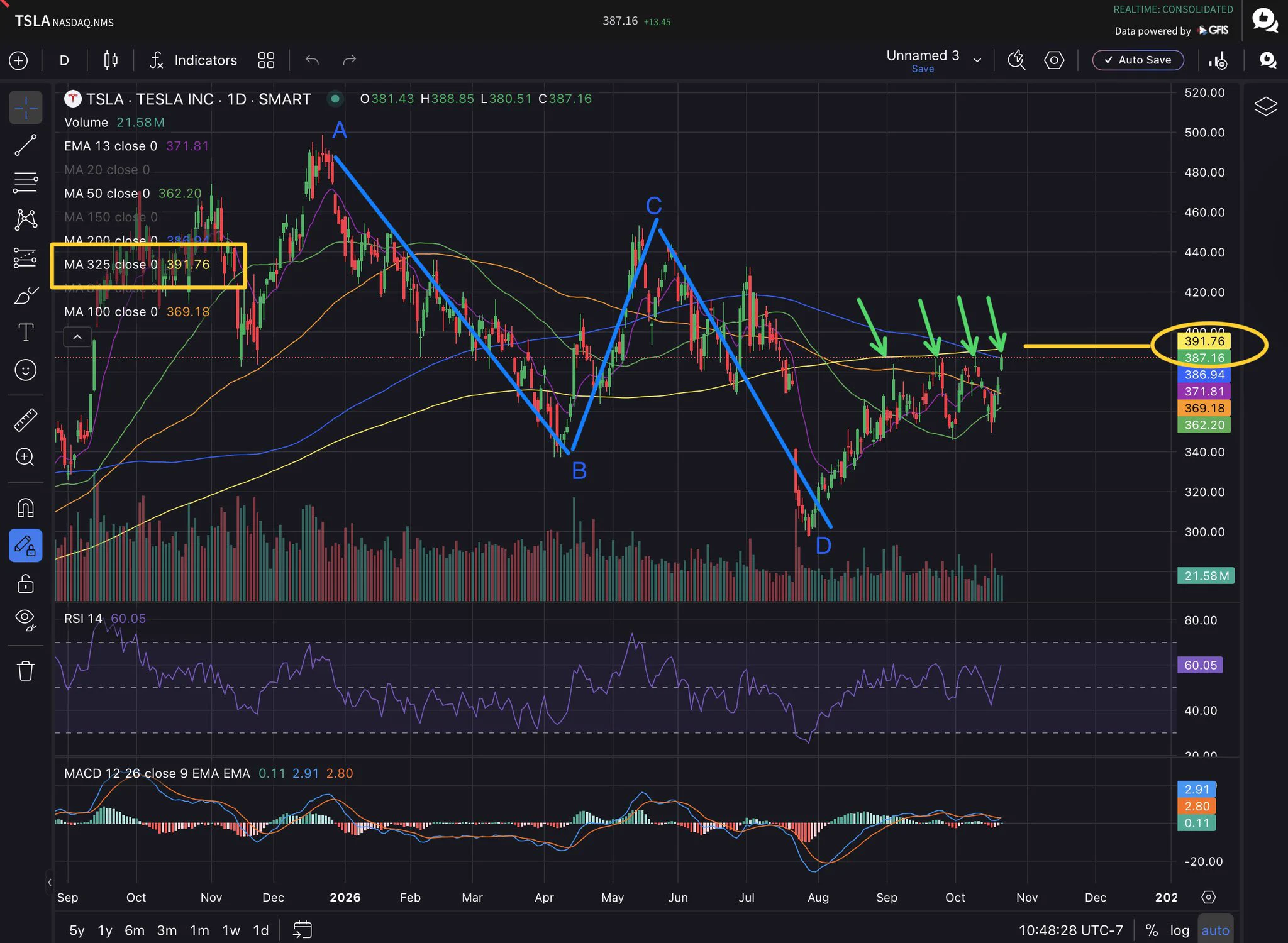
Task: Enable log scale
Action: point(1180,930)
